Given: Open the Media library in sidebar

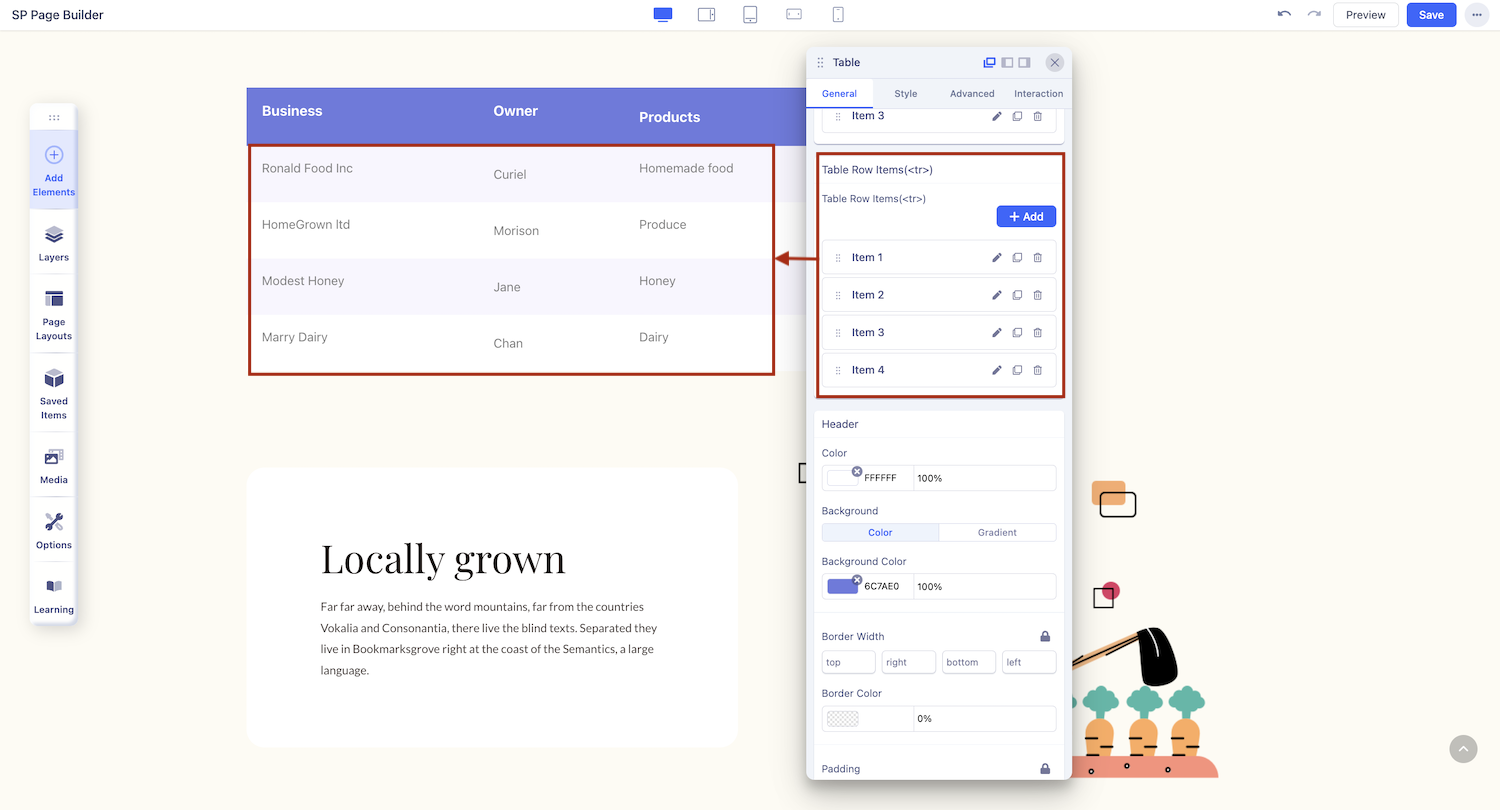Looking at the screenshot, I should (54, 465).
